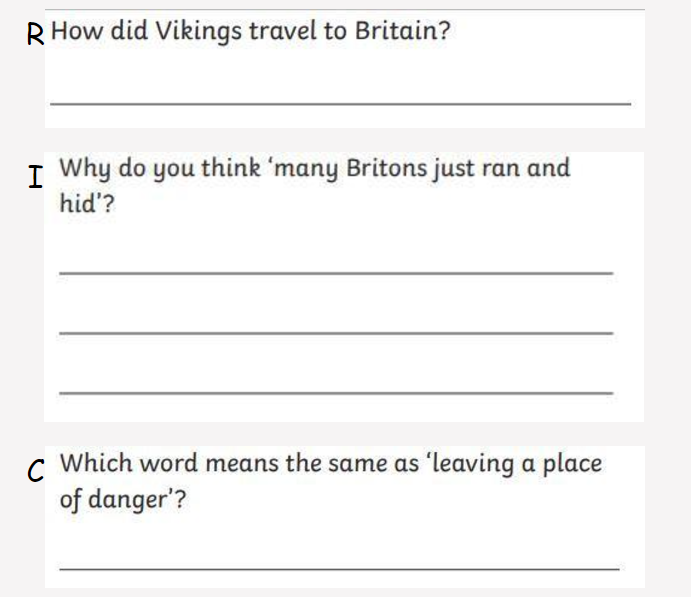Click the word 'How' in first question

tap(77, 31)
